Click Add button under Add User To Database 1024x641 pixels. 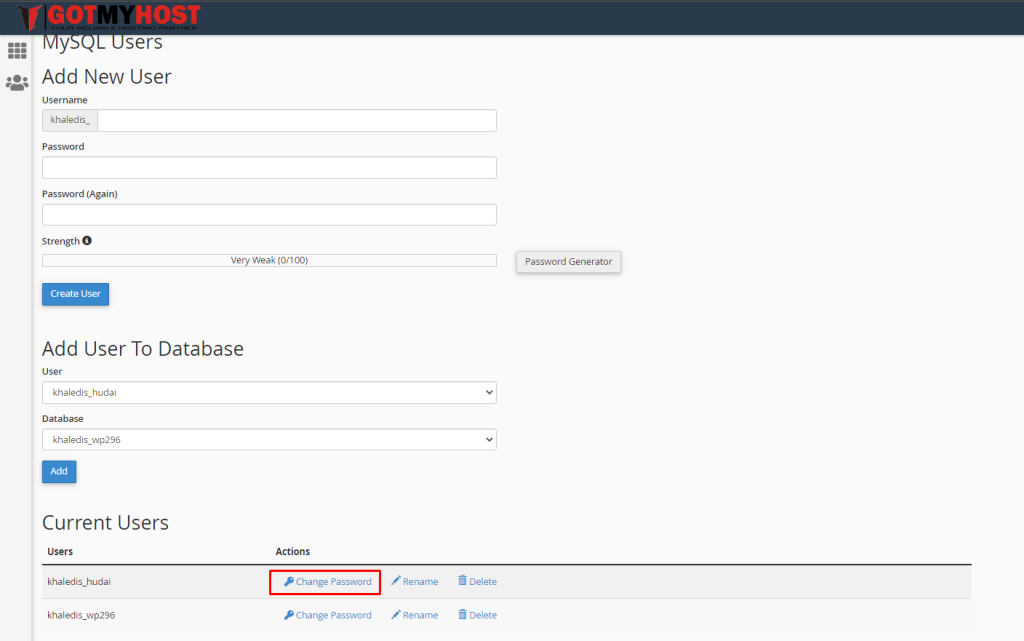coord(59,471)
